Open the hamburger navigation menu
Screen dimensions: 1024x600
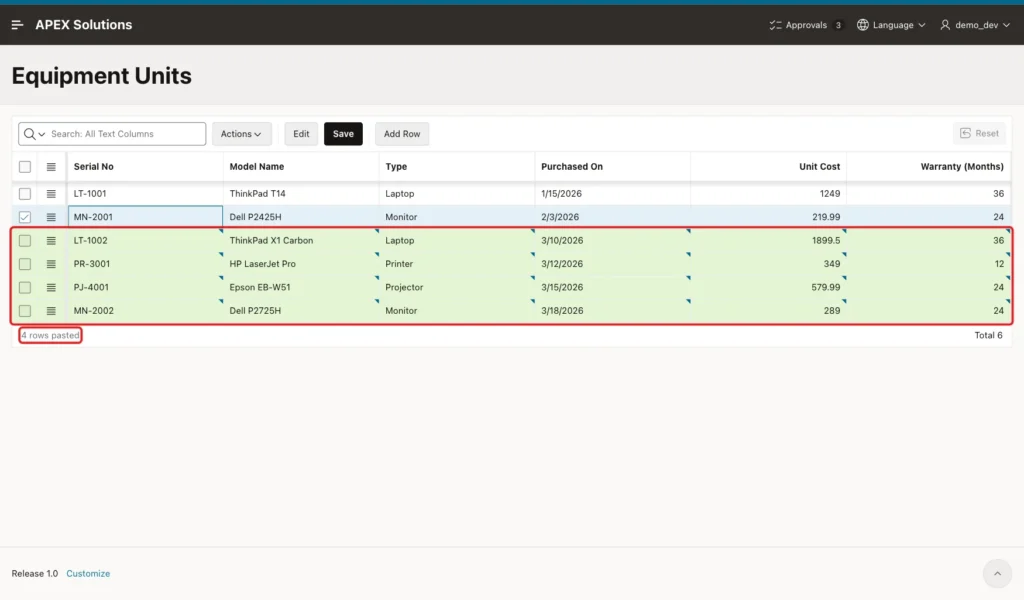18,25
